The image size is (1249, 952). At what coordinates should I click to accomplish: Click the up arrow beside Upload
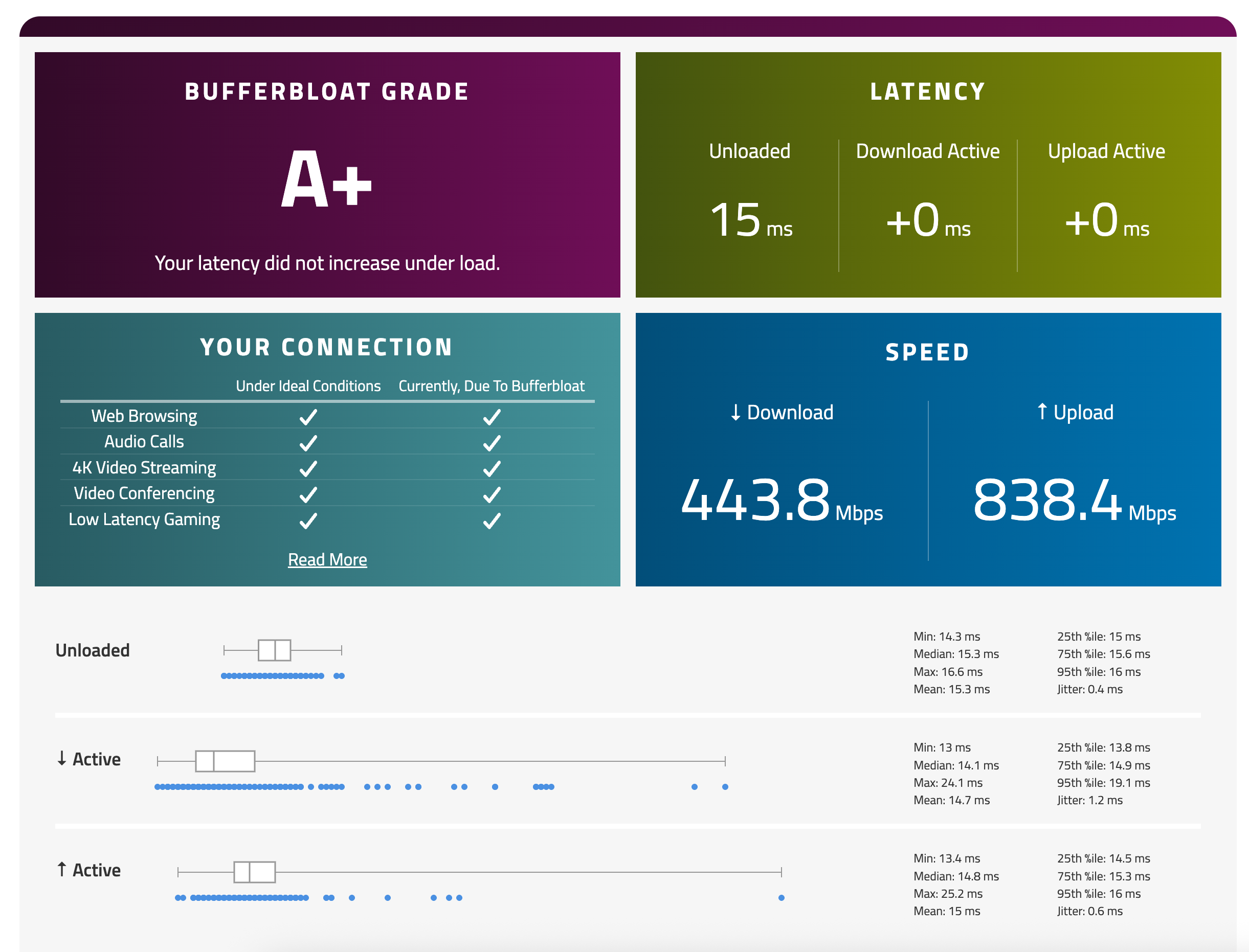(x=1041, y=412)
